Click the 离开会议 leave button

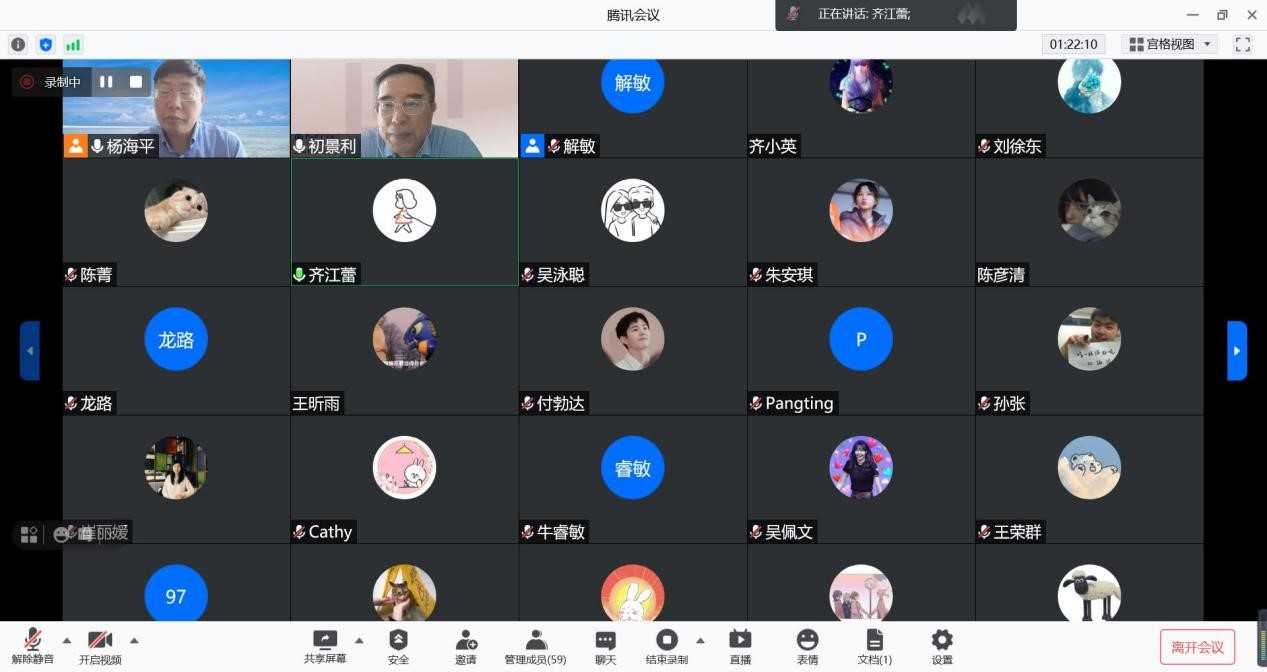1197,647
